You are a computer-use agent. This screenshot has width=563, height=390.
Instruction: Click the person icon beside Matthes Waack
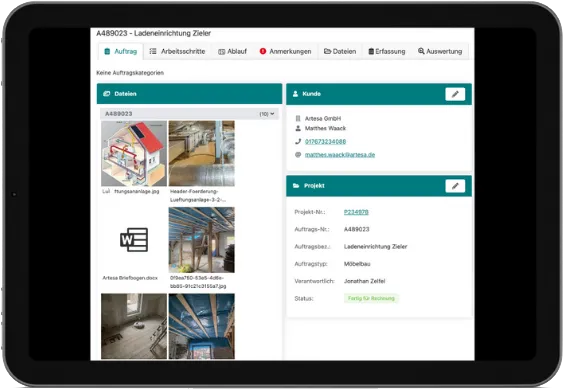coord(298,128)
